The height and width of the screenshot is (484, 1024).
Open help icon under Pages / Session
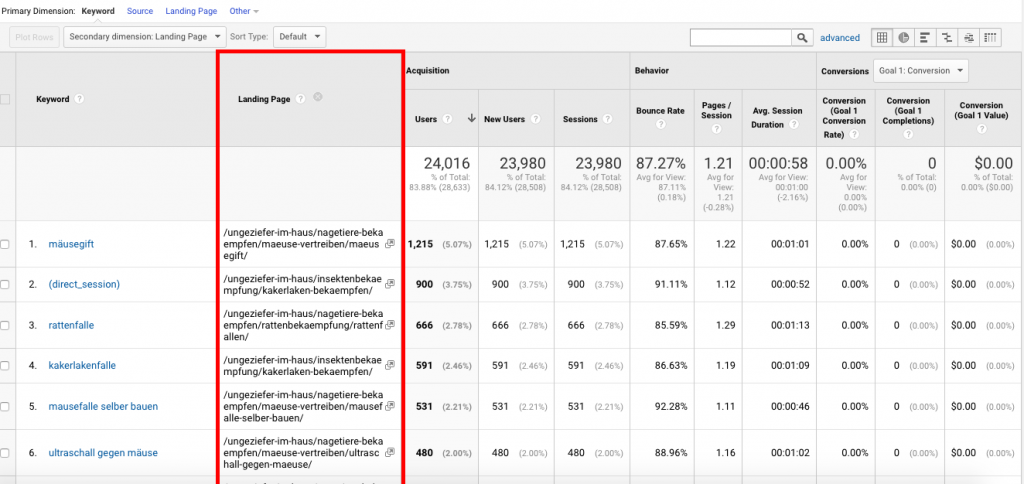pos(716,129)
